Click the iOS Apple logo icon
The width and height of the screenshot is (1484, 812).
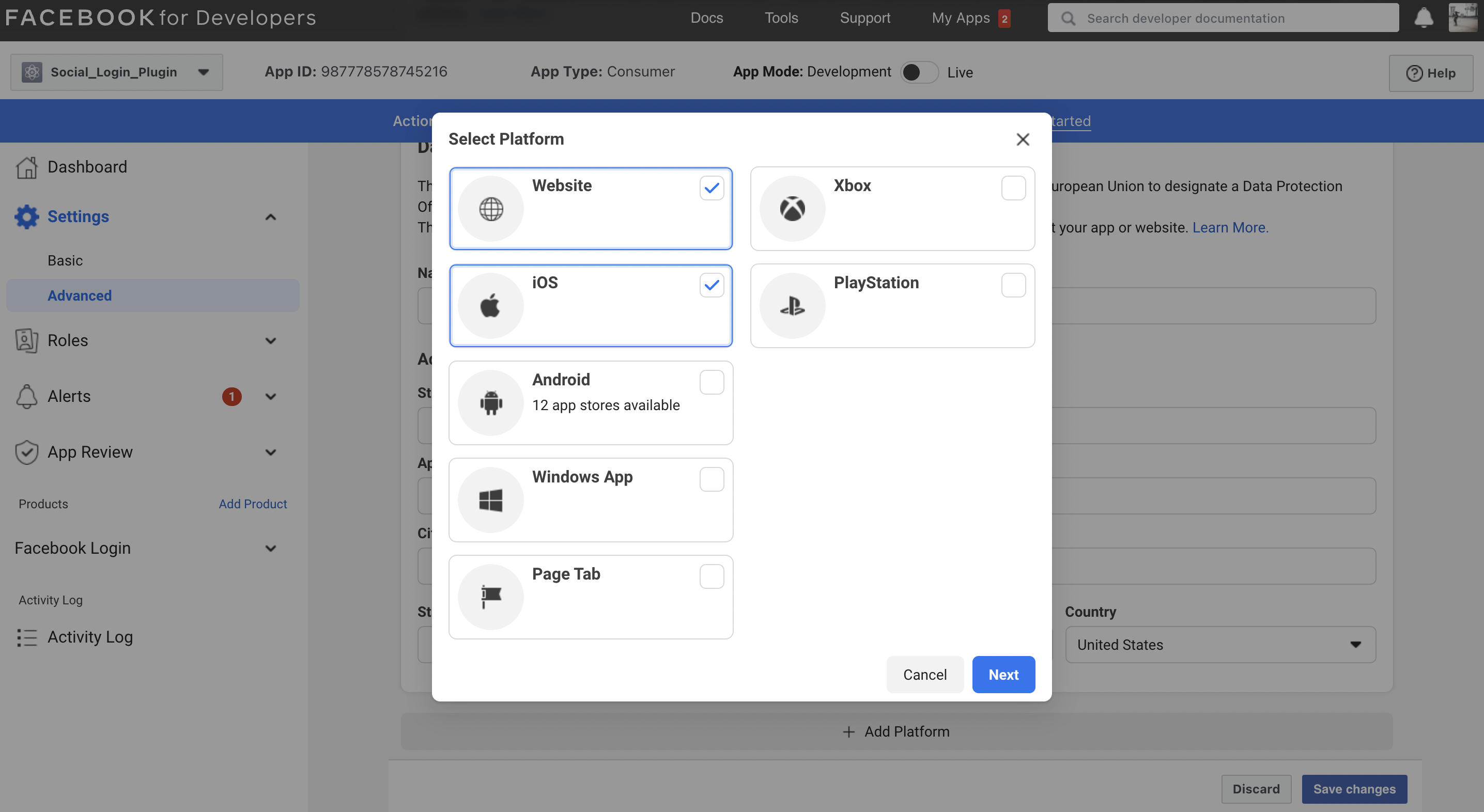click(x=490, y=305)
